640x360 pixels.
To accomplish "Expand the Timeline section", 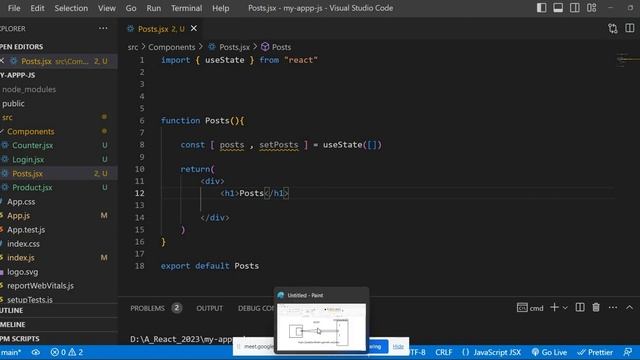I will click(x=59, y=325).
